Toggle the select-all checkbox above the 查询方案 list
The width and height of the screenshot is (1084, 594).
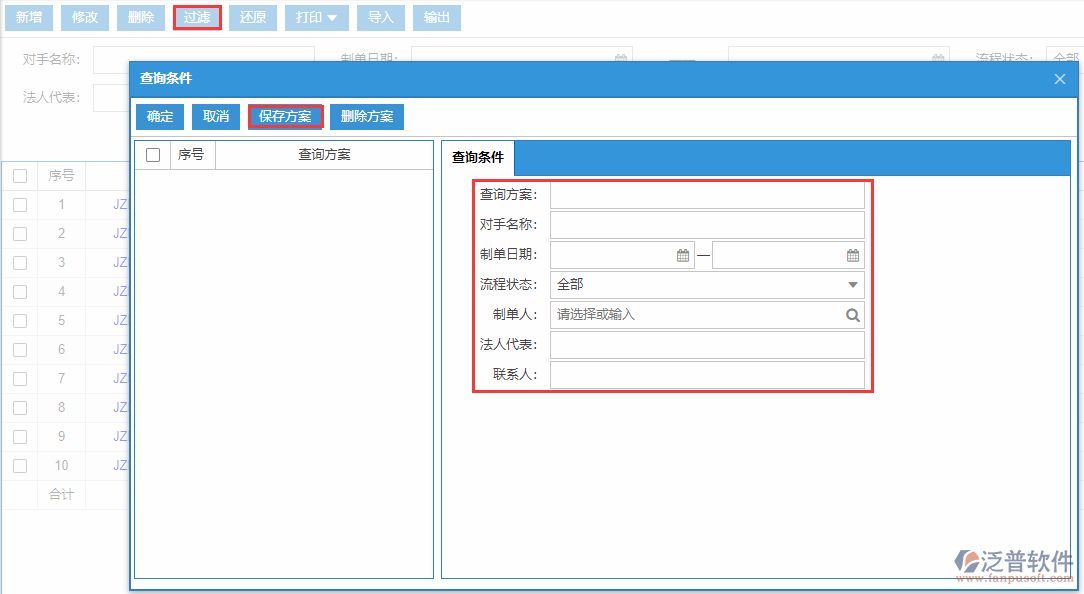tap(152, 154)
